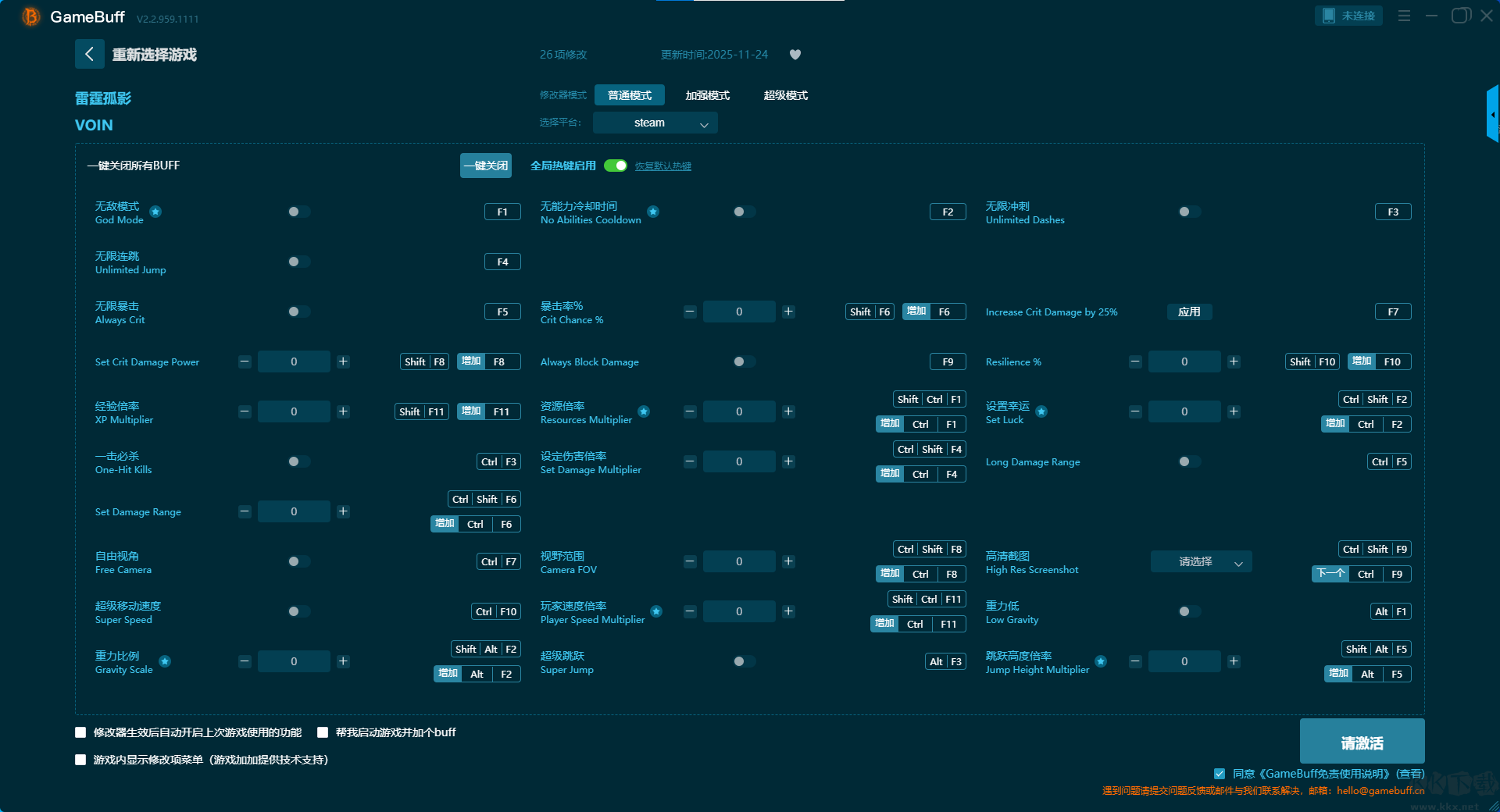Click star badge next to No Abilities Cooldown
The width and height of the screenshot is (1500, 812).
tap(653, 212)
